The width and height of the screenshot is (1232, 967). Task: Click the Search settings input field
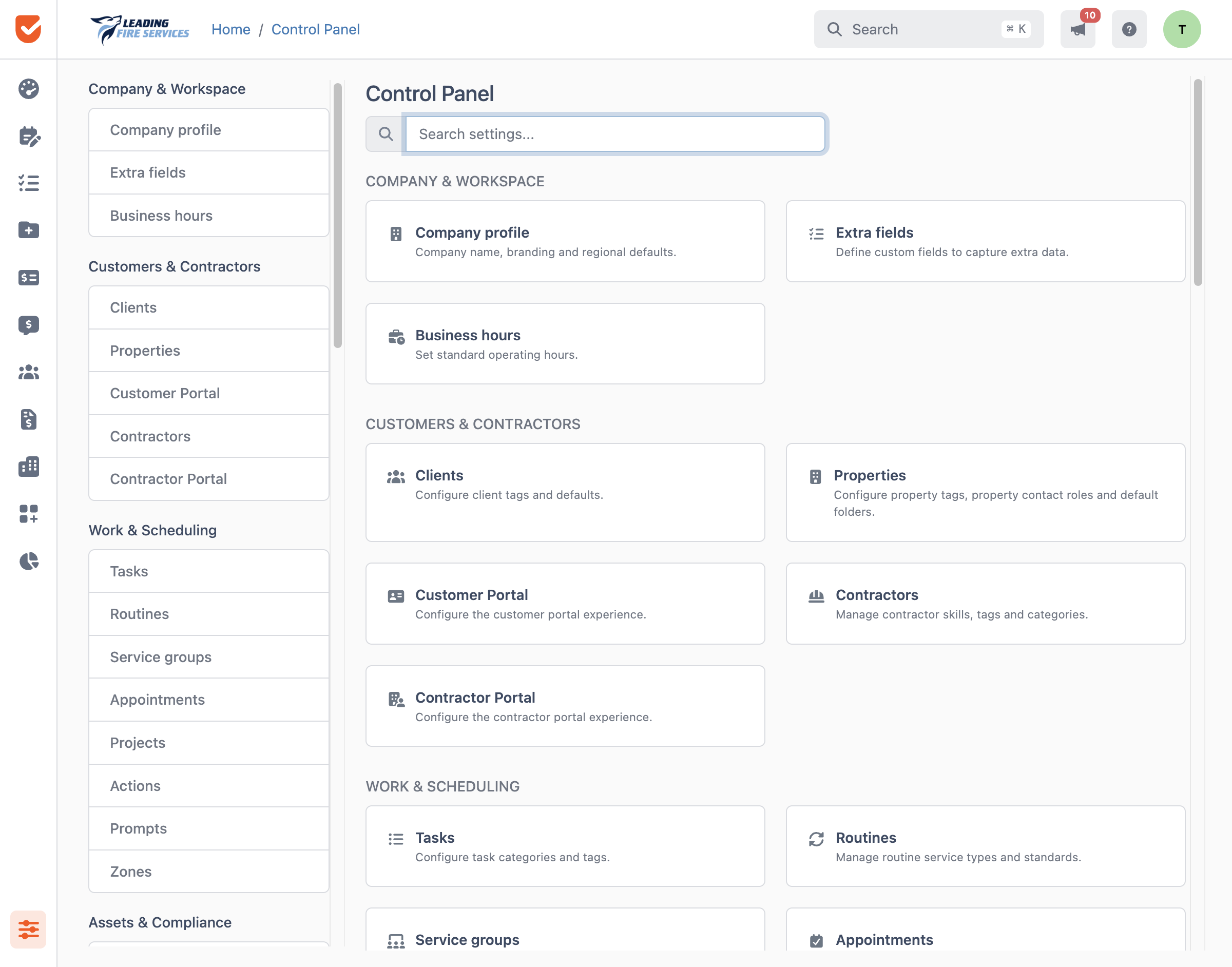pos(615,134)
